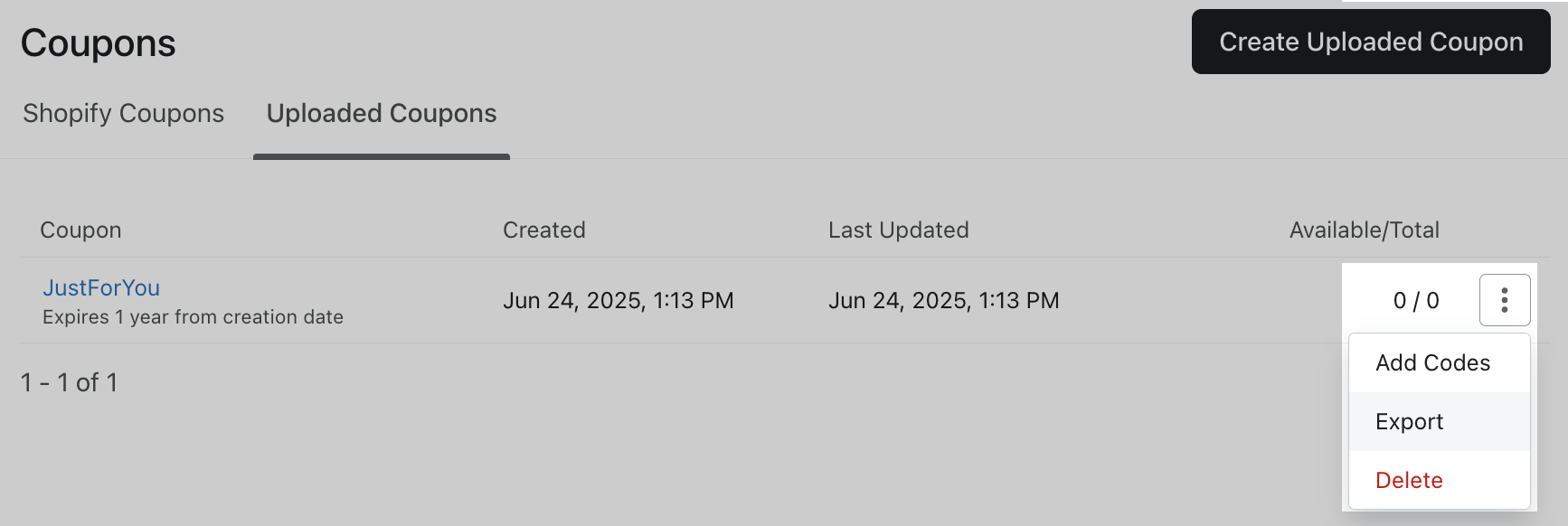Select the Uploaded Coupons tab

[381, 113]
